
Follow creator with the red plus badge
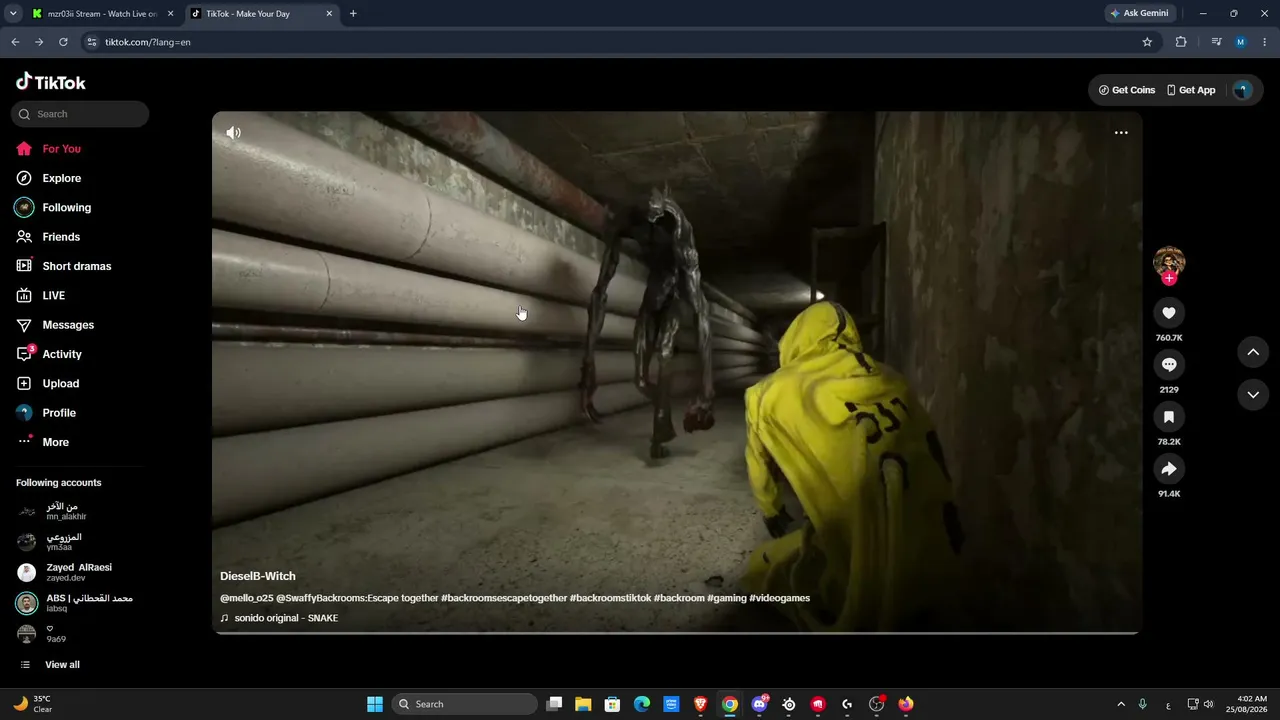coord(1169,278)
